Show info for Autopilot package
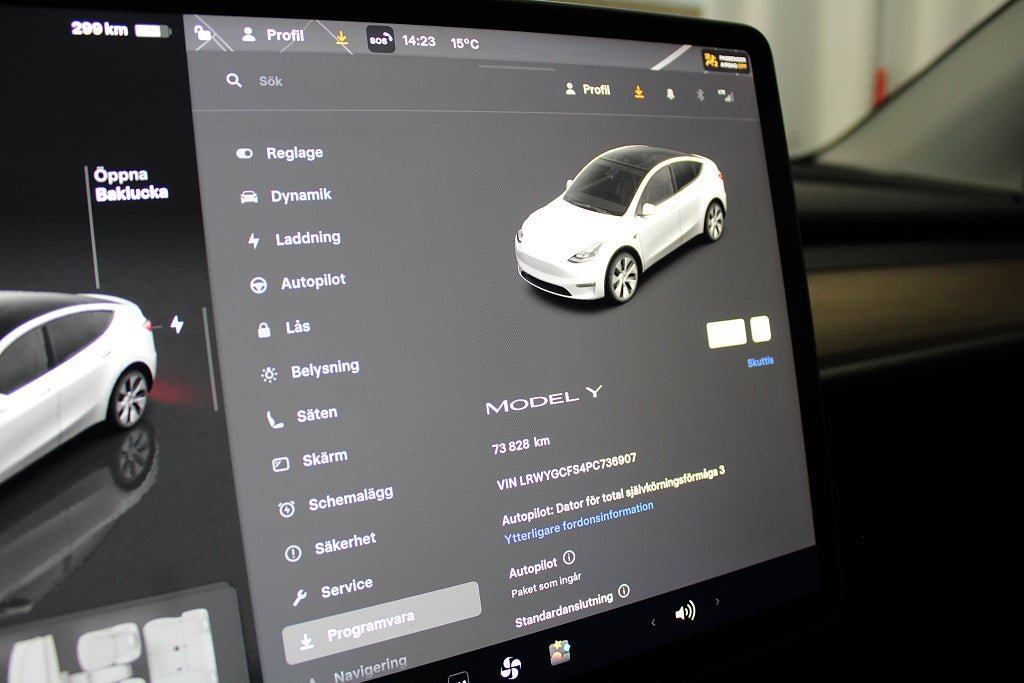The image size is (1024, 683). [x=569, y=557]
